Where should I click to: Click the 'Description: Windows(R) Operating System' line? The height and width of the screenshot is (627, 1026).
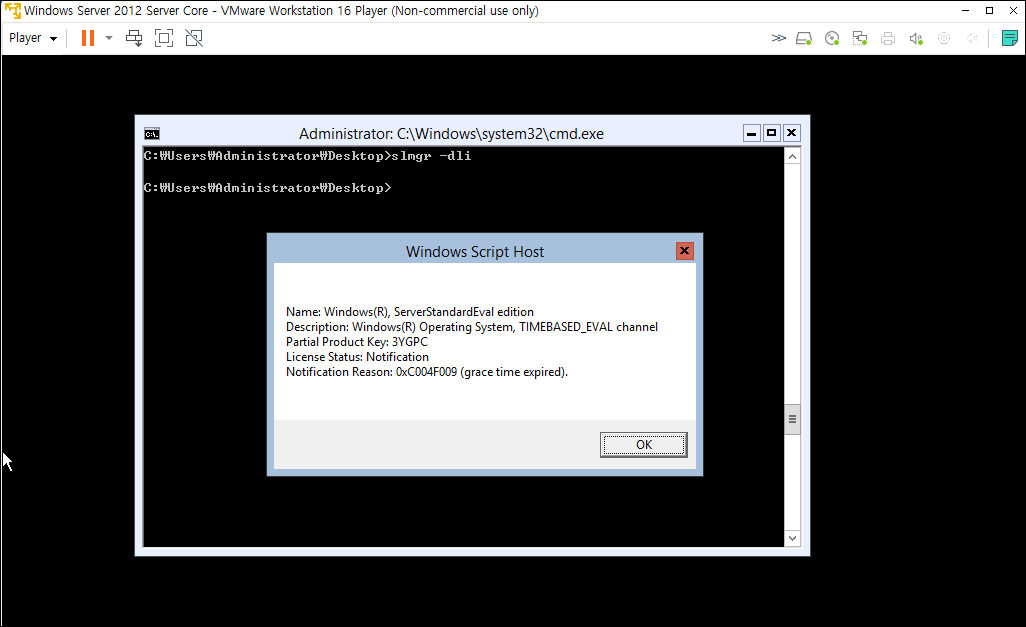pos(472,327)
